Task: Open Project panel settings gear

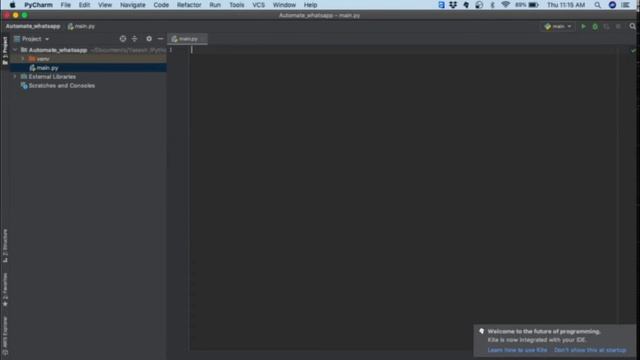Action: coord(149,39)
